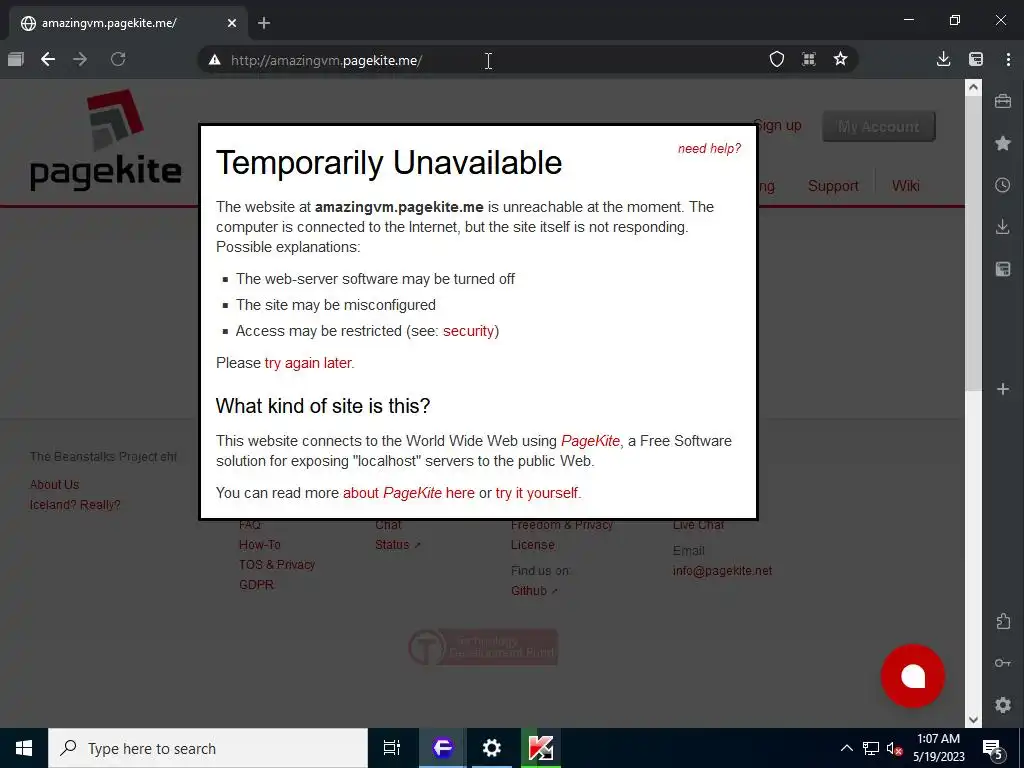This screenshot has height=768, width=1024.
Task: Reload the current page
Action: 118,59
